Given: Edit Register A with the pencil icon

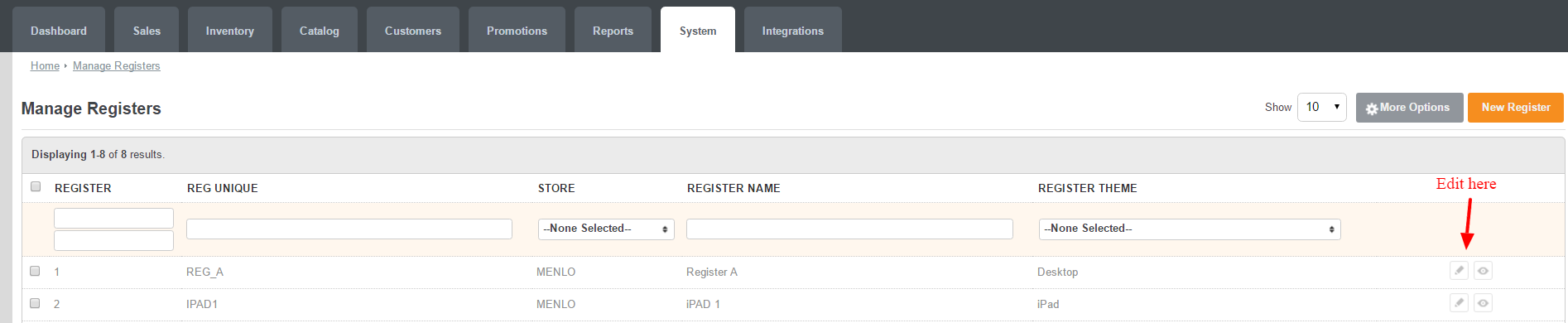Looking at the screenshot, I should pyautogui.click(x=1459, y=271).
